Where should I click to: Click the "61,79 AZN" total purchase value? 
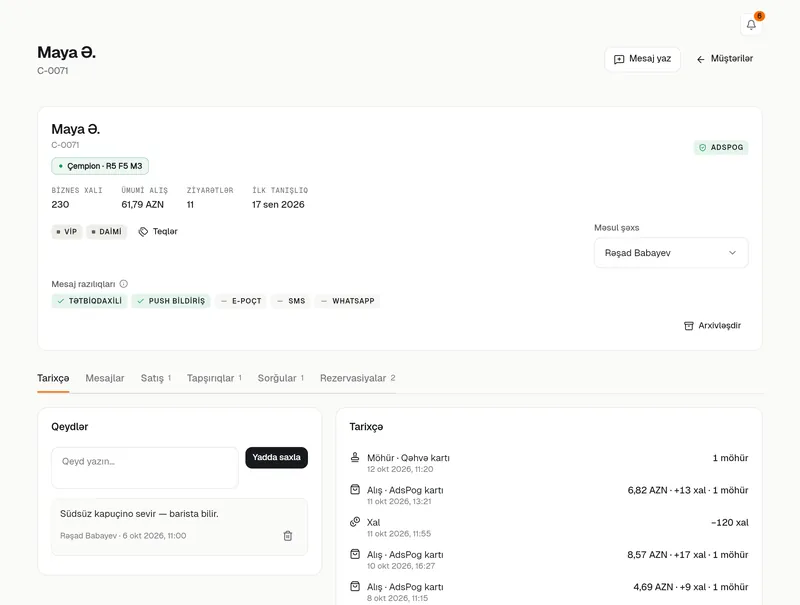(x=142, y=205)
